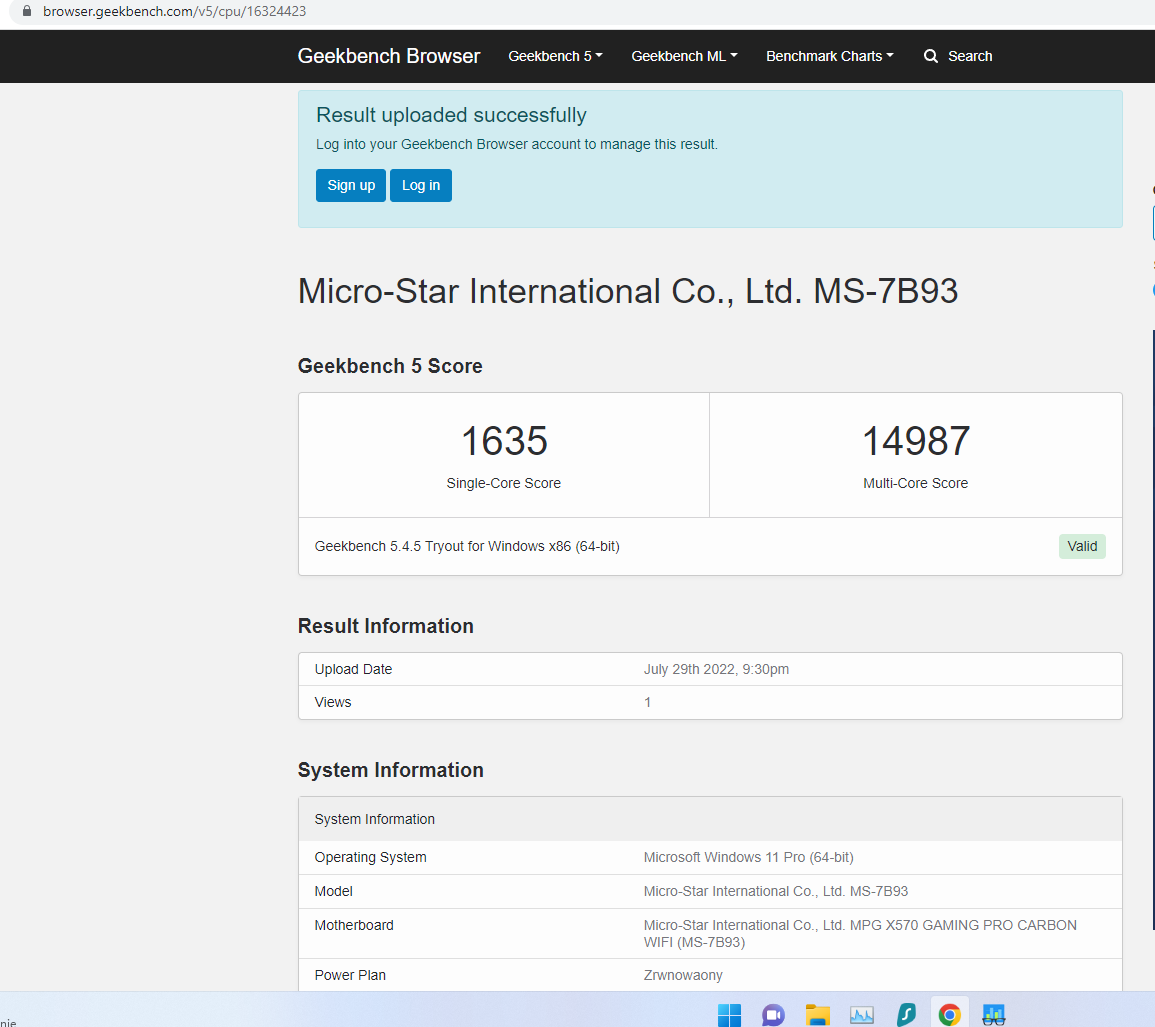Expand the Benchmark Charts dropdown menu
Screen dimensions: 1155x1027
829,56
